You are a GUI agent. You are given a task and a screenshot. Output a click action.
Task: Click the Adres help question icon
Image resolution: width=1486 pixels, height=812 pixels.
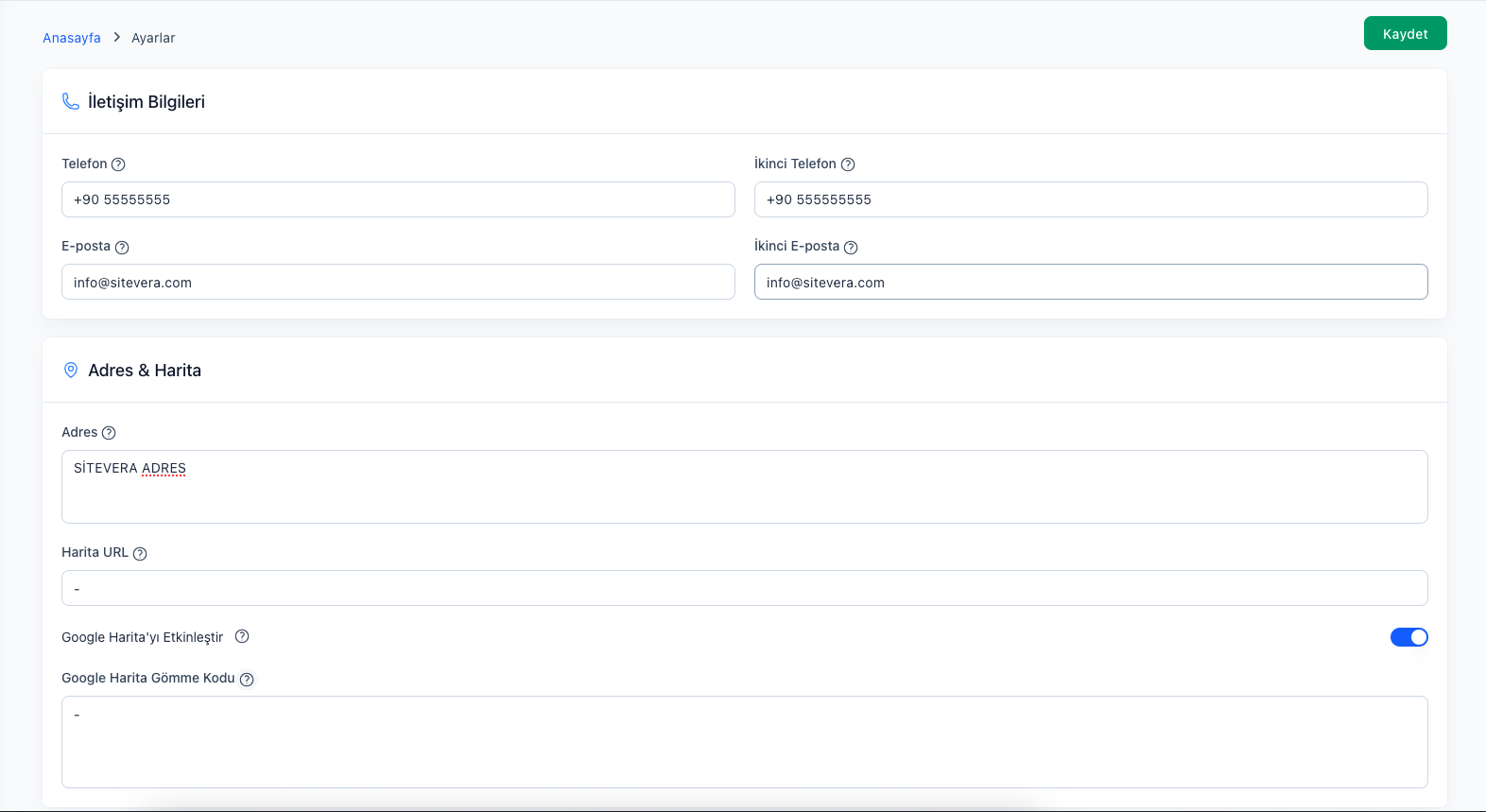pos(109,433)
